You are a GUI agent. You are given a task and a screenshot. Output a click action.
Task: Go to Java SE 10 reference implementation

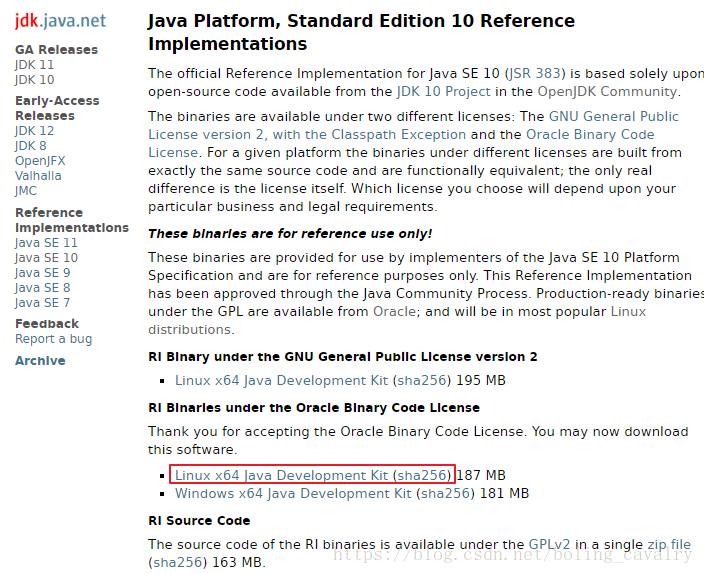46,258
